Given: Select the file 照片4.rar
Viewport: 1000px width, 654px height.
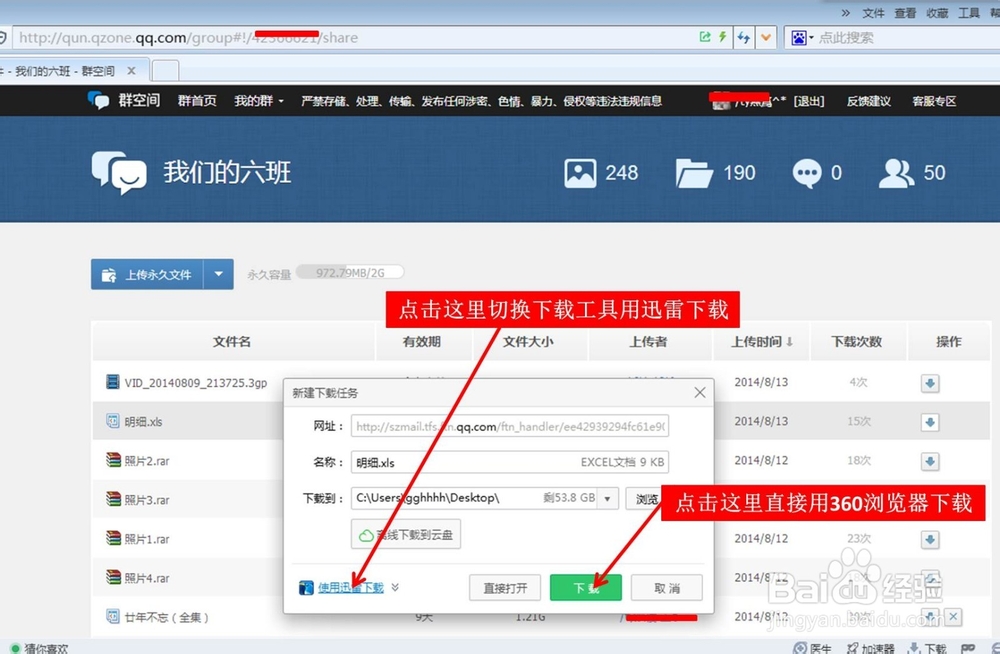Looking at the screenshot, I should click(147, 578).
